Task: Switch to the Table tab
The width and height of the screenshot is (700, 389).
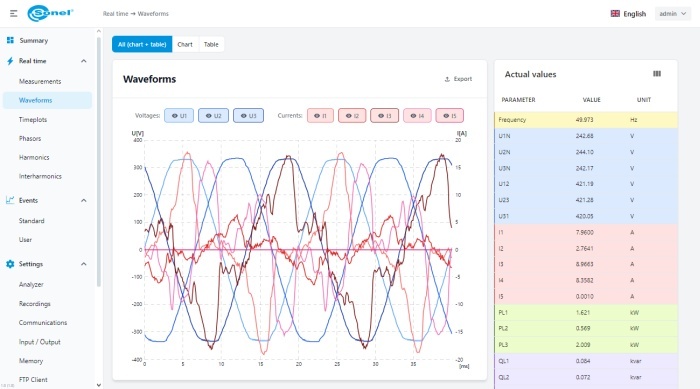Action: (x=211, y=44)
